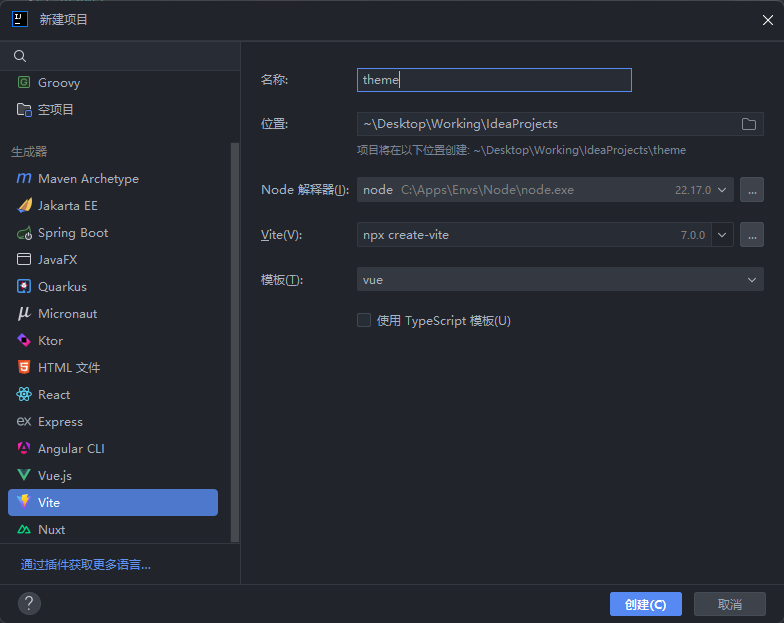
Task: Click the Vue.js icon
Action: 24,475
